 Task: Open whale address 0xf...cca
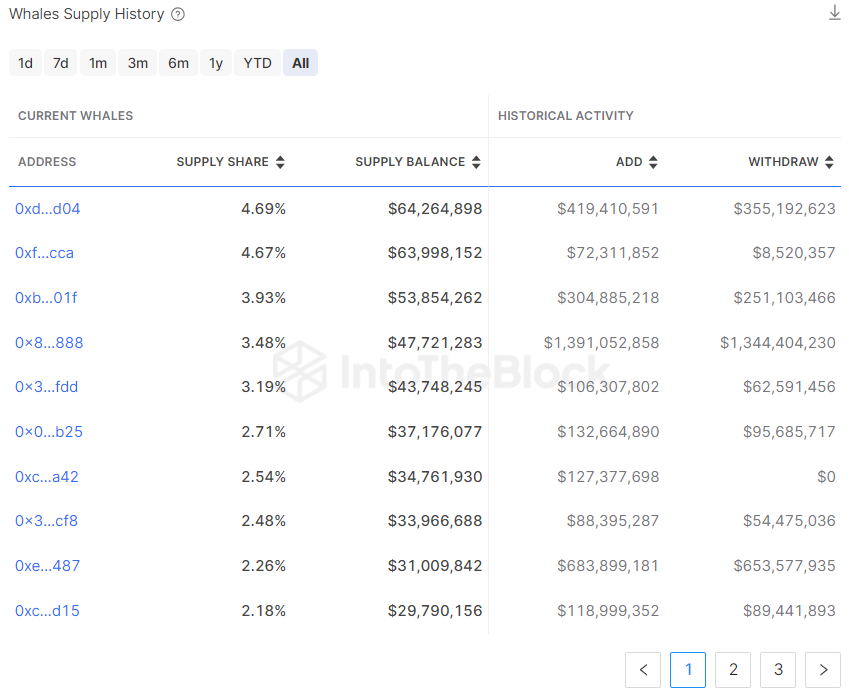coord(44,253)
